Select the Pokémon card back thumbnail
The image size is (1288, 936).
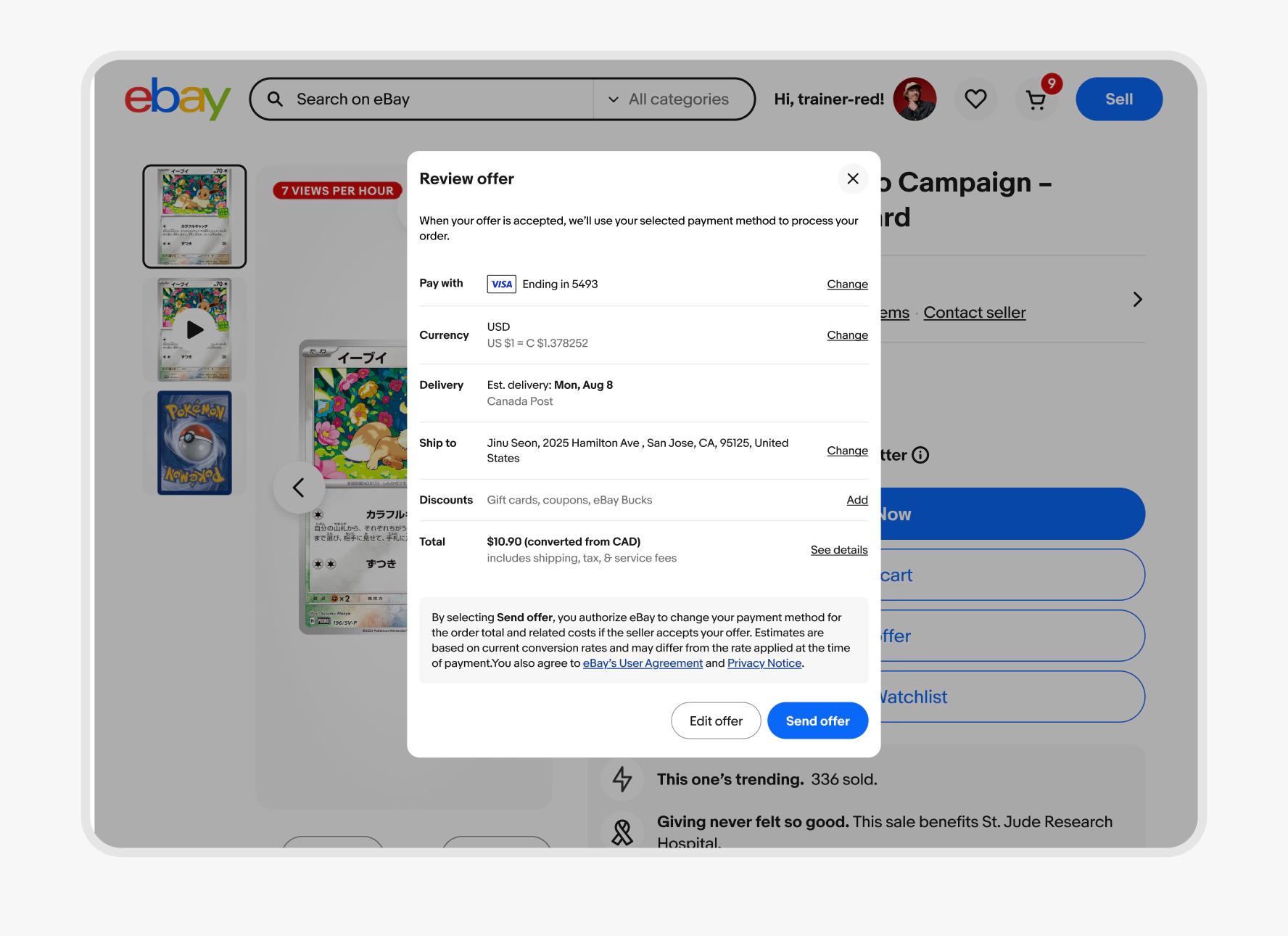click(194, 443)
